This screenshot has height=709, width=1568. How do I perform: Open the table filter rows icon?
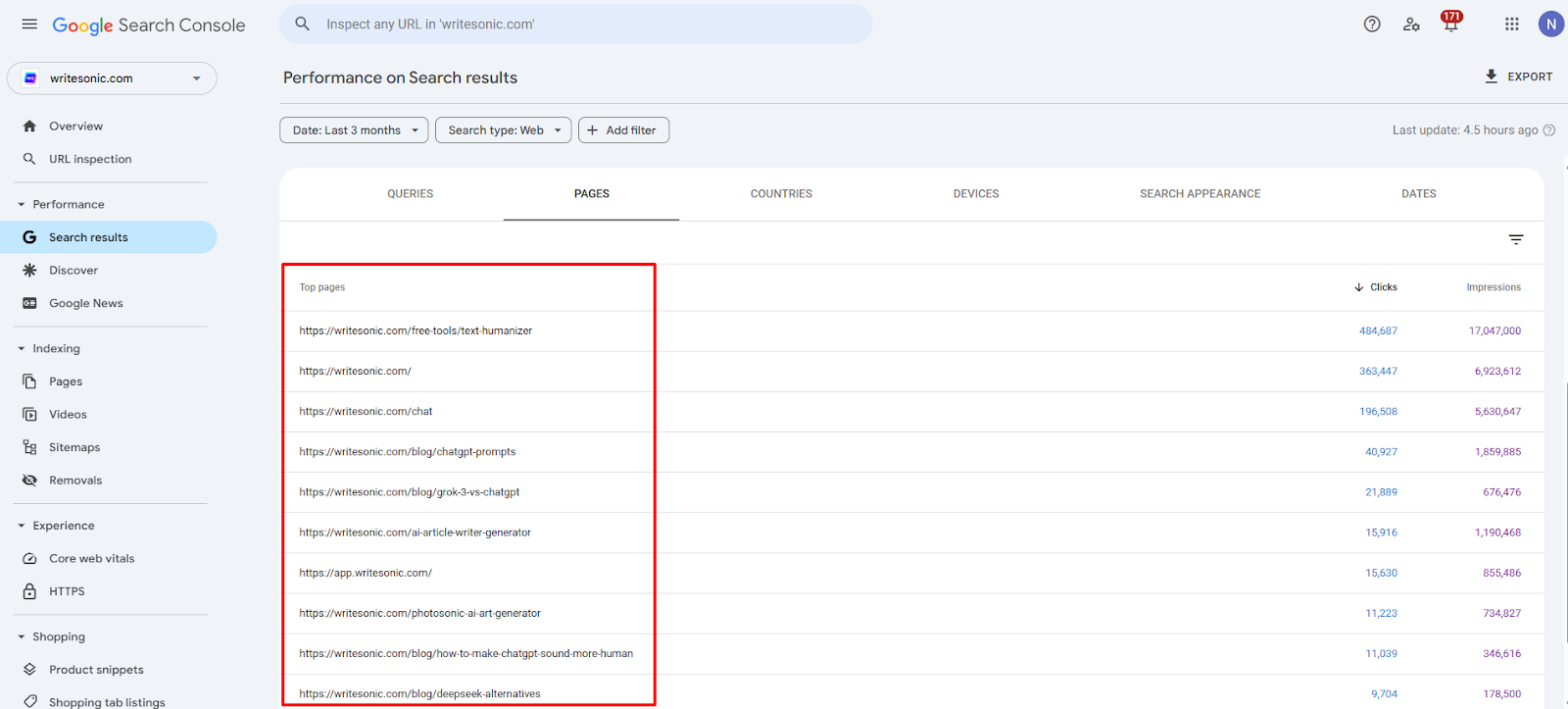[x=1516, y=240]
